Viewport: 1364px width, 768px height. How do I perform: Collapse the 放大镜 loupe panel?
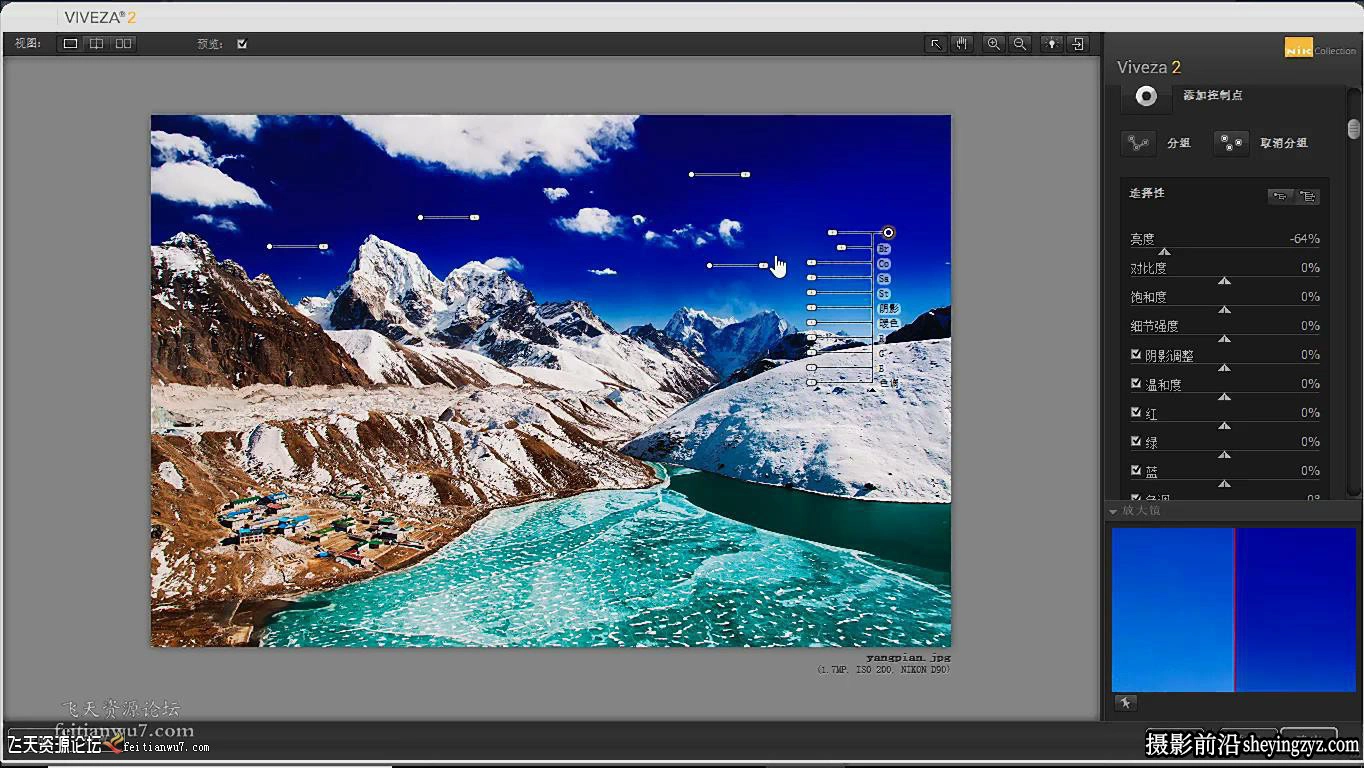pos(1113,511)
